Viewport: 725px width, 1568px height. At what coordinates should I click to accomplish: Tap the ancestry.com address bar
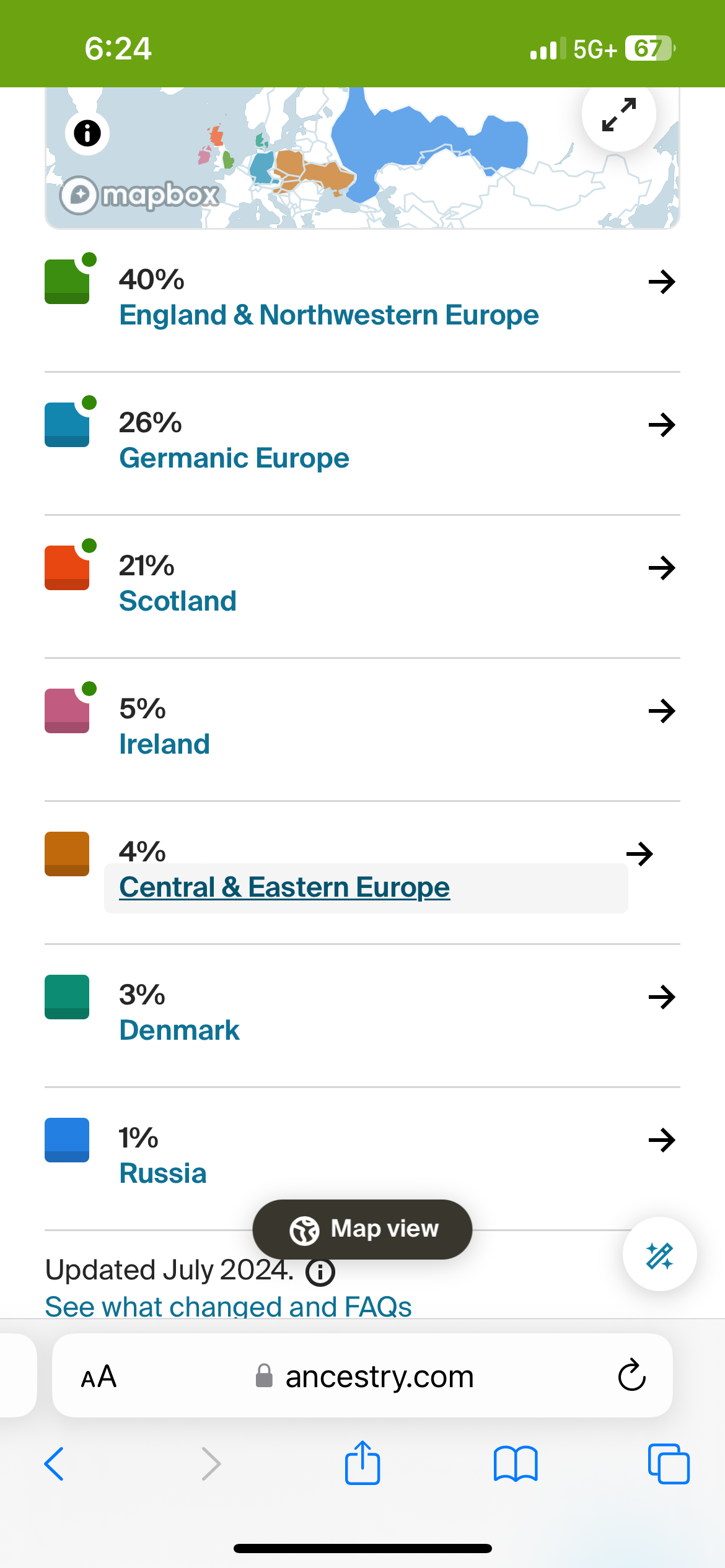click(x=362, y=1375)
